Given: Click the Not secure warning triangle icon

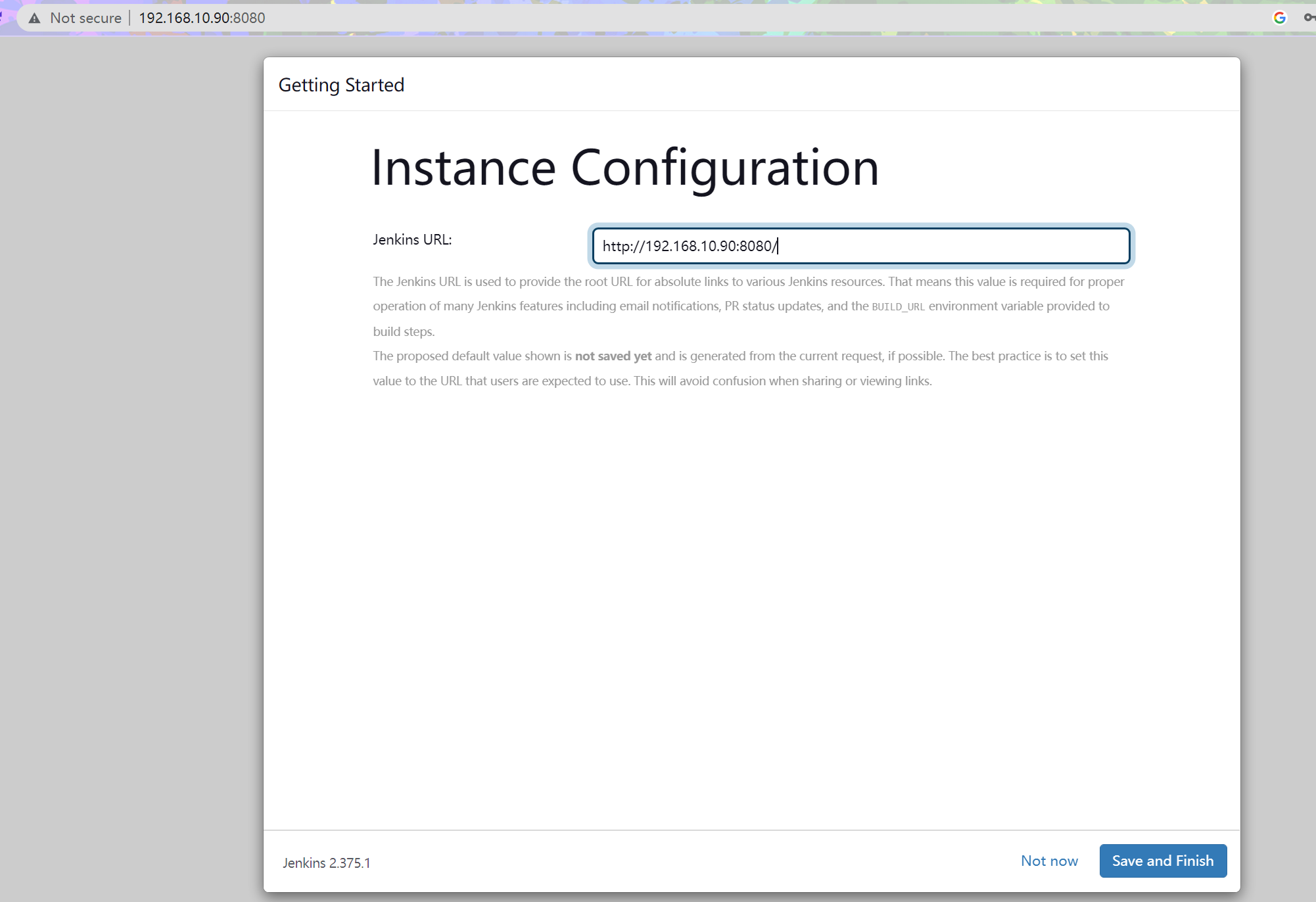Looking at the screenshot, I should [34, 18].
